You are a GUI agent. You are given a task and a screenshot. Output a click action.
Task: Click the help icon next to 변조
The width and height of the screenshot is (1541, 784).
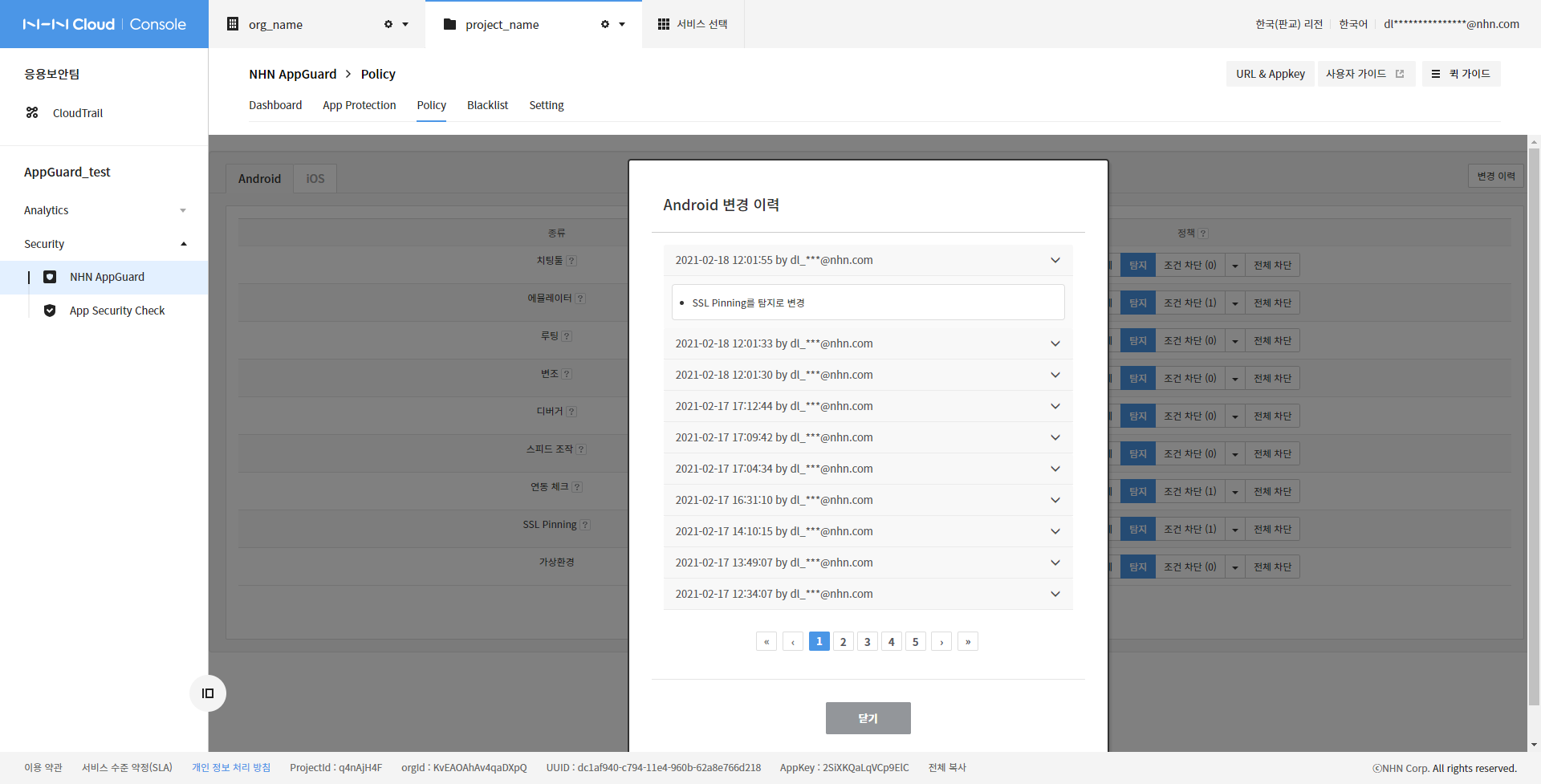click(567, 374)
